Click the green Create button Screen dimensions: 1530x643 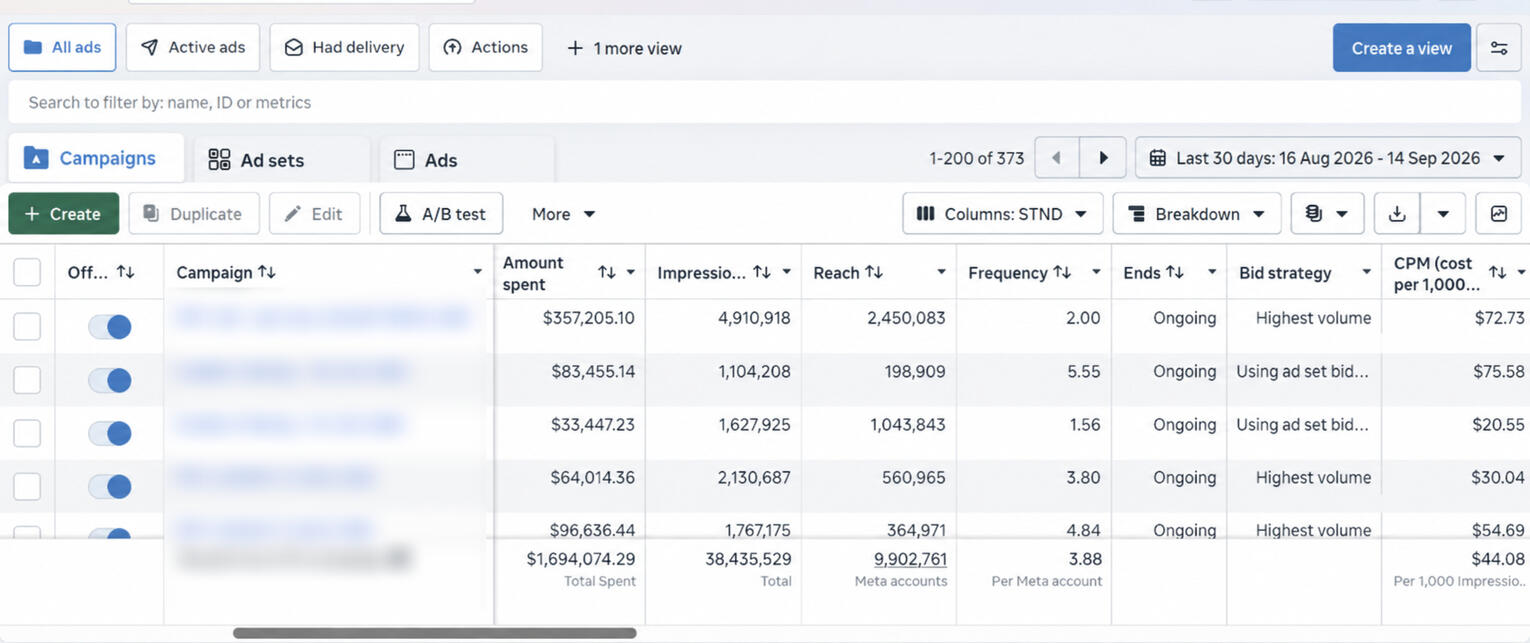pyautogui.click(x=64, y=214)
